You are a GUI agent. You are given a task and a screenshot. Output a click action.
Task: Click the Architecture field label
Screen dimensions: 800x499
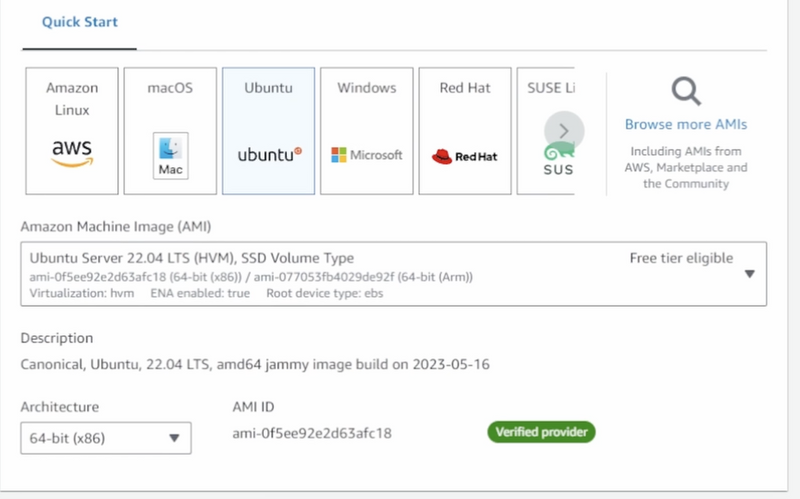coord(60,407)
